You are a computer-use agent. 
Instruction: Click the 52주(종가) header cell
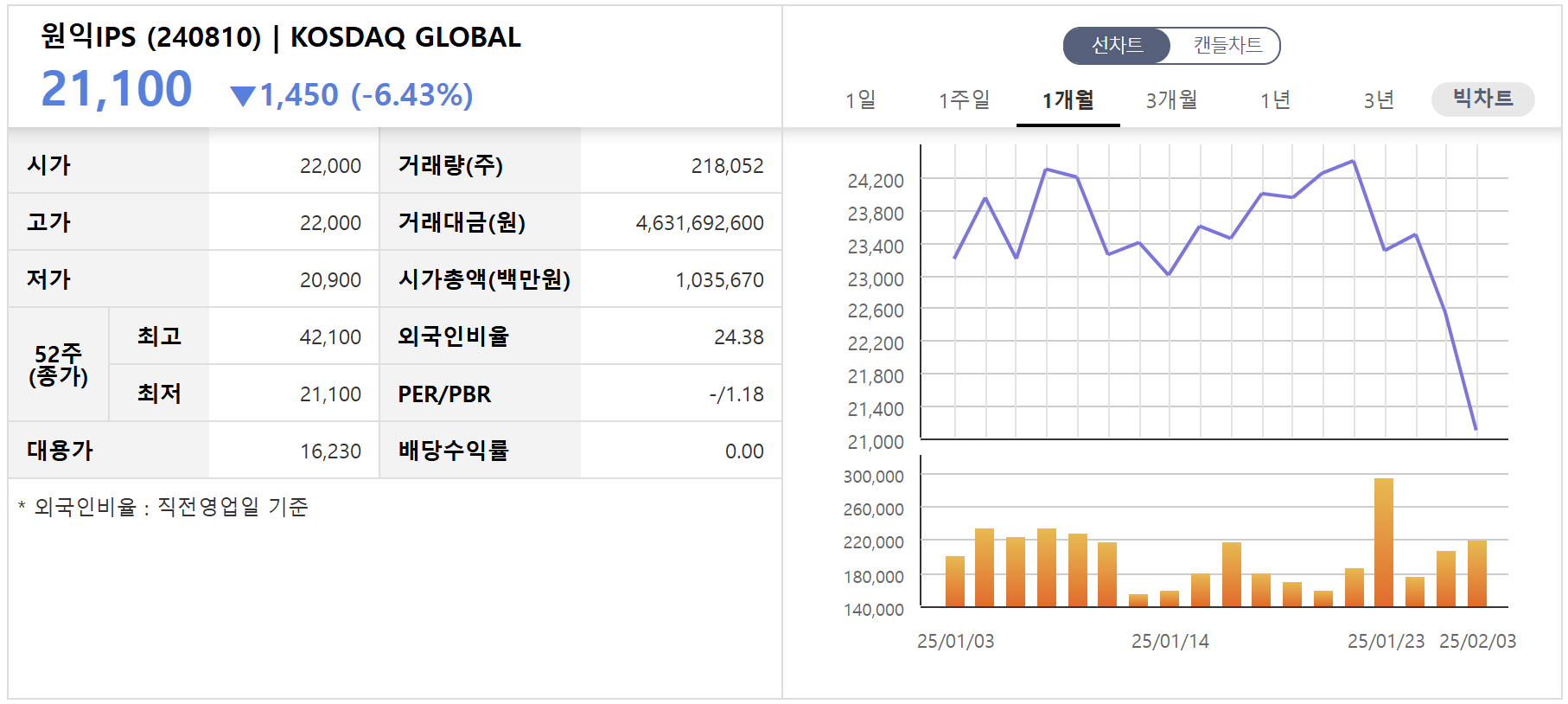[x=58, y=364]
